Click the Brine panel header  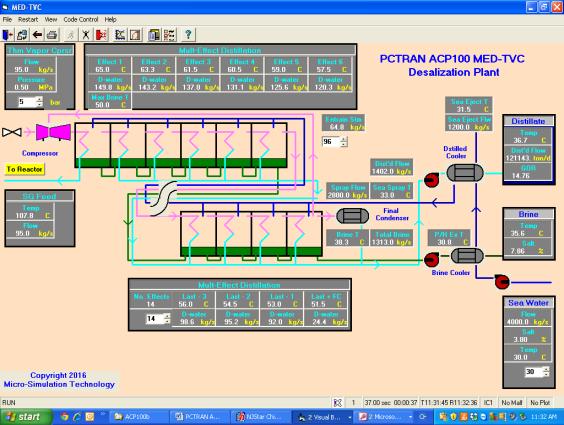tap(528, 214)
